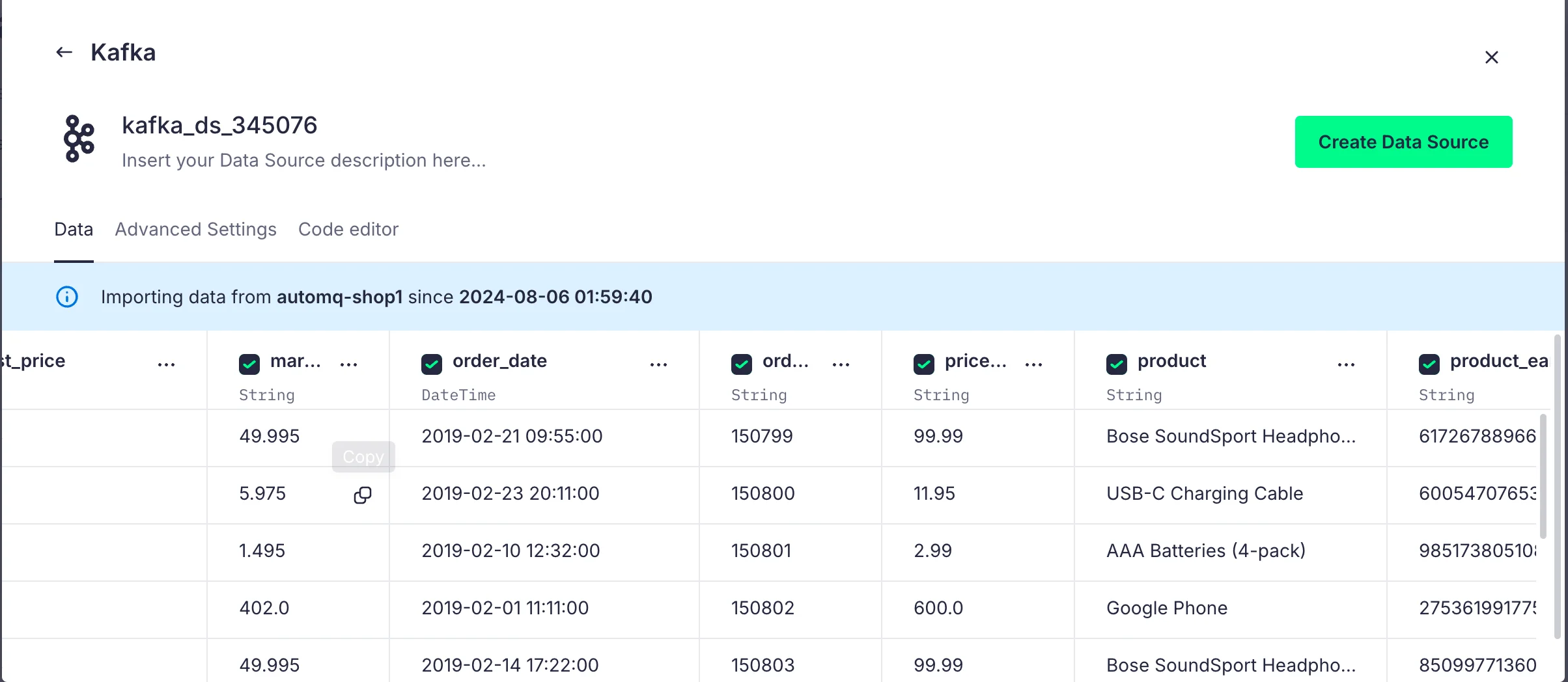This screenshot has width=1568, height=682.
Task: Edit the data source name kafka_ds_345076
Action: tap(219, 125)
